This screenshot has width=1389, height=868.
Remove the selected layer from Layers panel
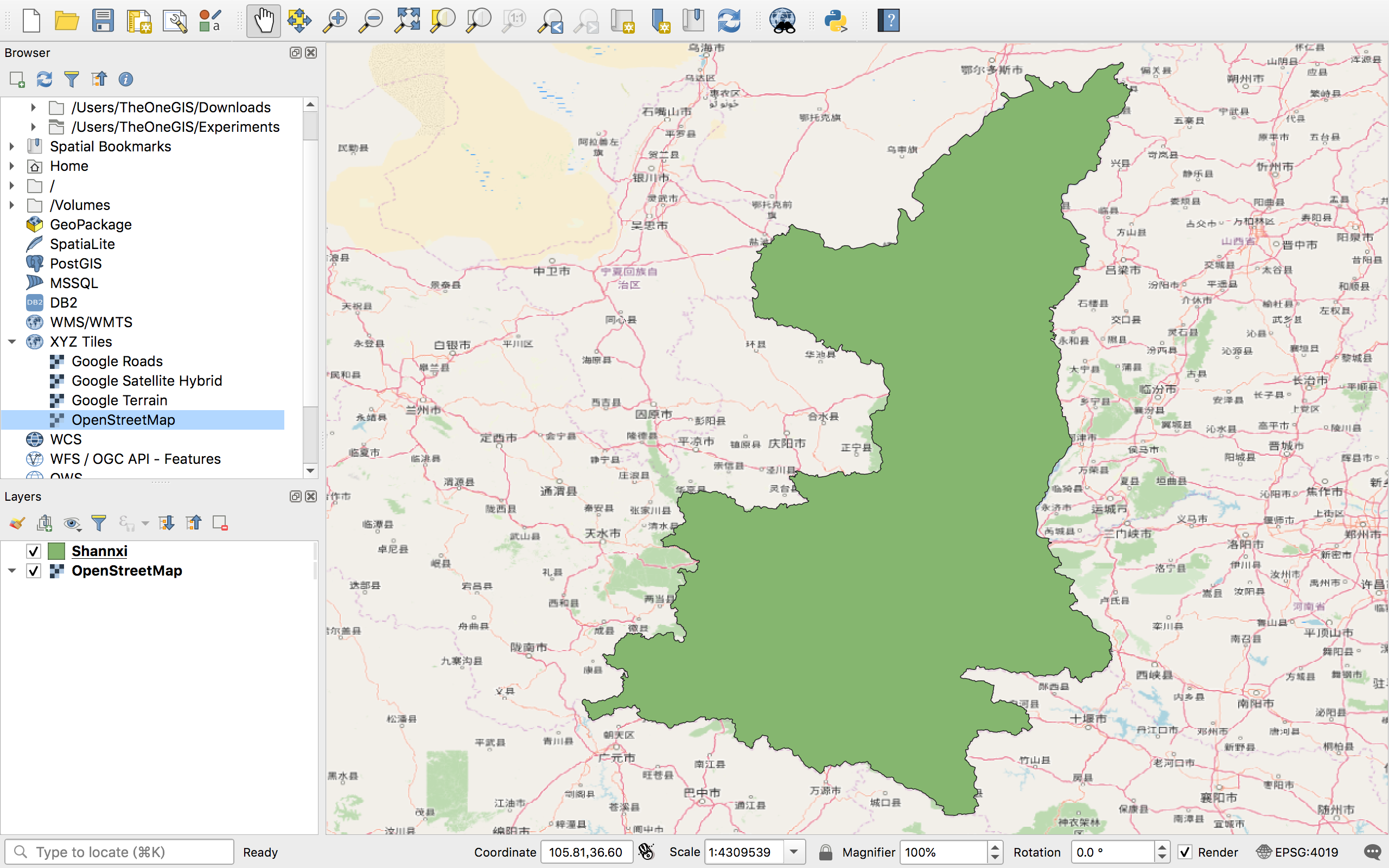tap(219, 522)
